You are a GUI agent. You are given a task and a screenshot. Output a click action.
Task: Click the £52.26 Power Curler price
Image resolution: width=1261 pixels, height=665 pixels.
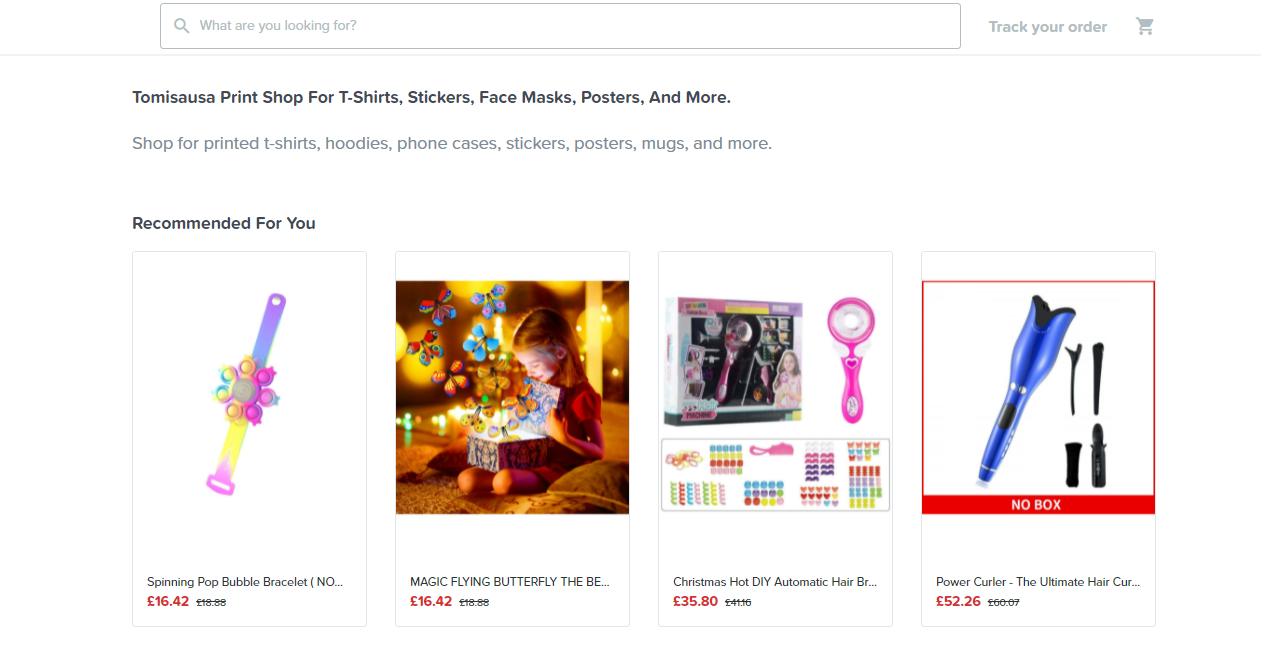(958, 602)
